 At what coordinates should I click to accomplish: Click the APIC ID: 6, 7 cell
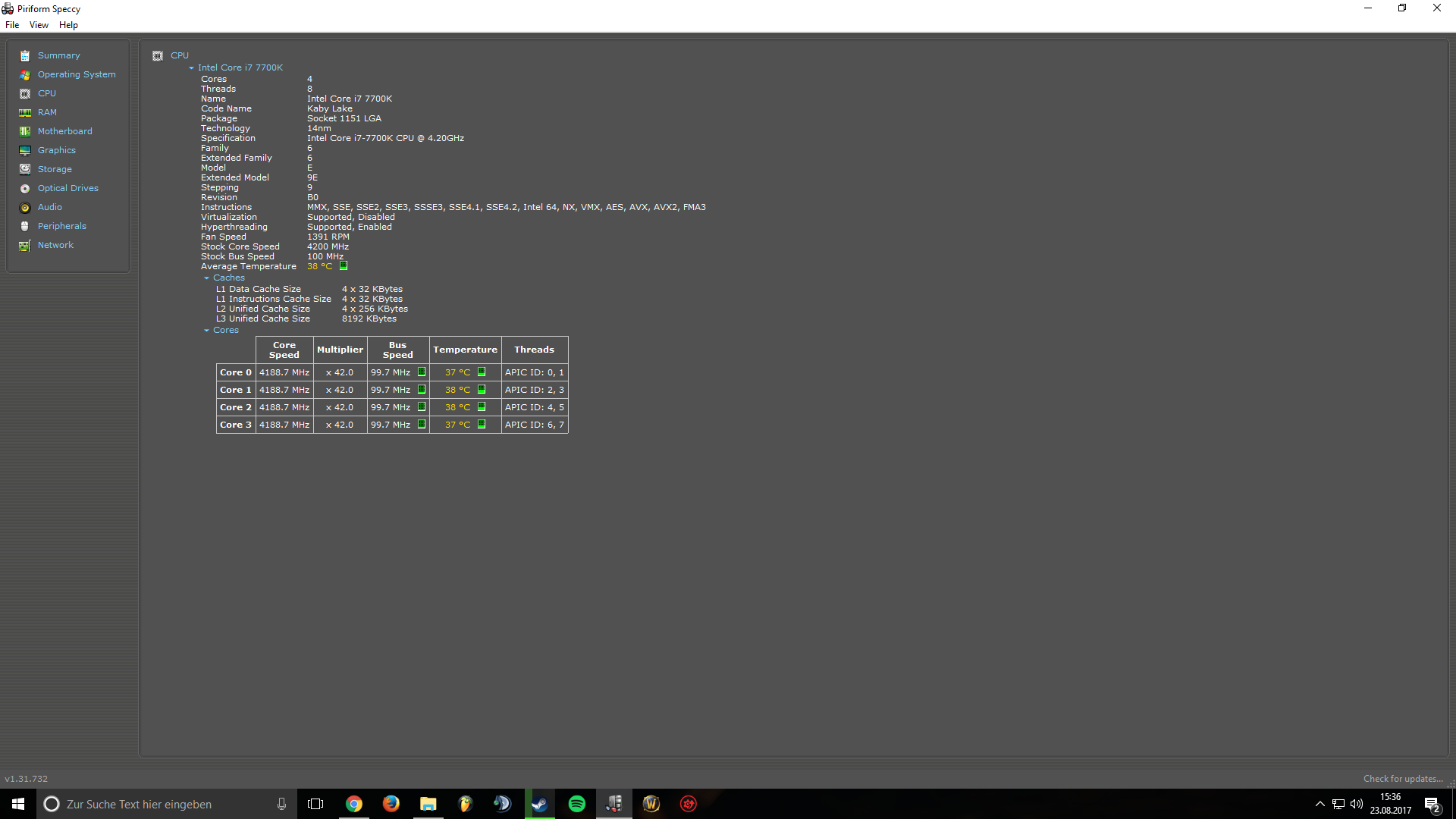(x=535, y=425)
